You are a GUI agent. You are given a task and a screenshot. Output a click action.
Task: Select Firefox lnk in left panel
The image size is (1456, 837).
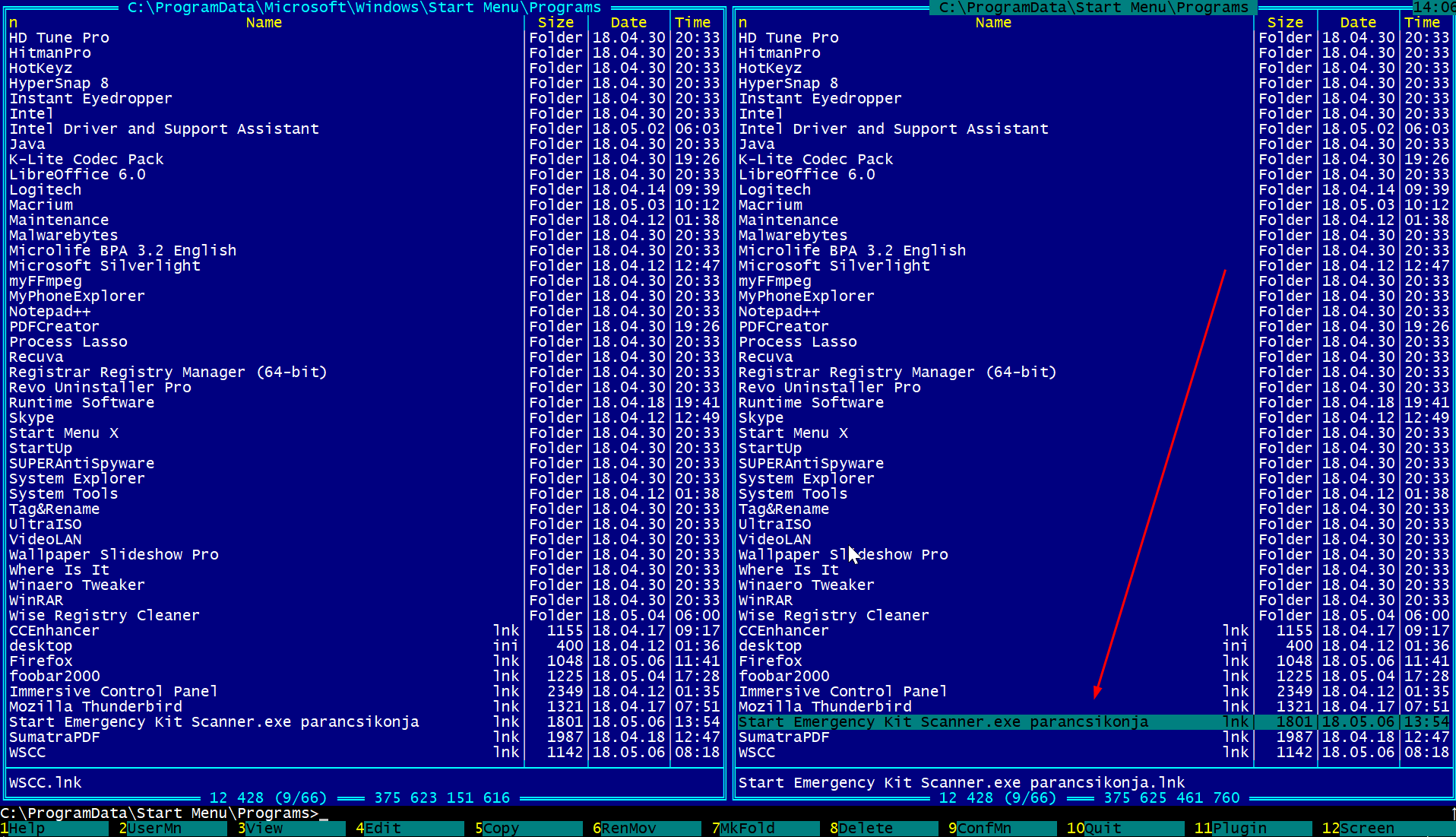point(264,661)
